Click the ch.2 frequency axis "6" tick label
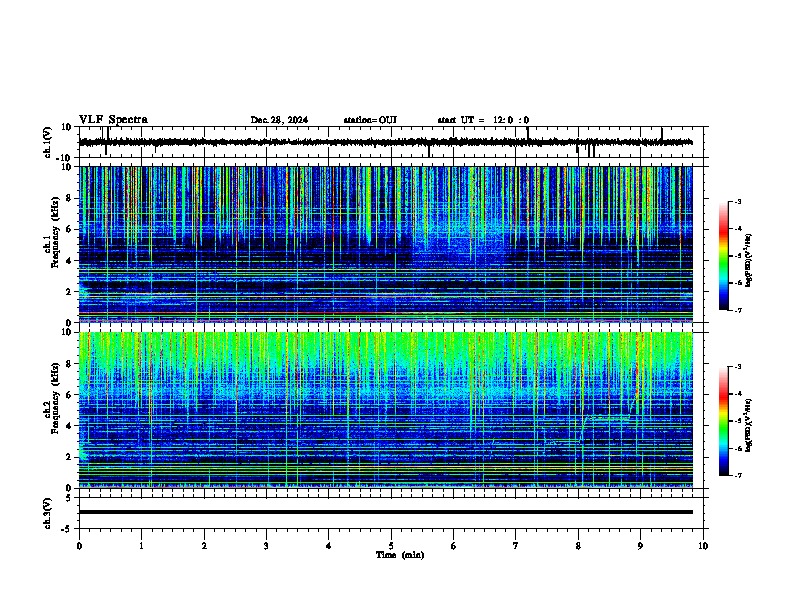This screenshot has width=792, height=612. tap(69, 394)
